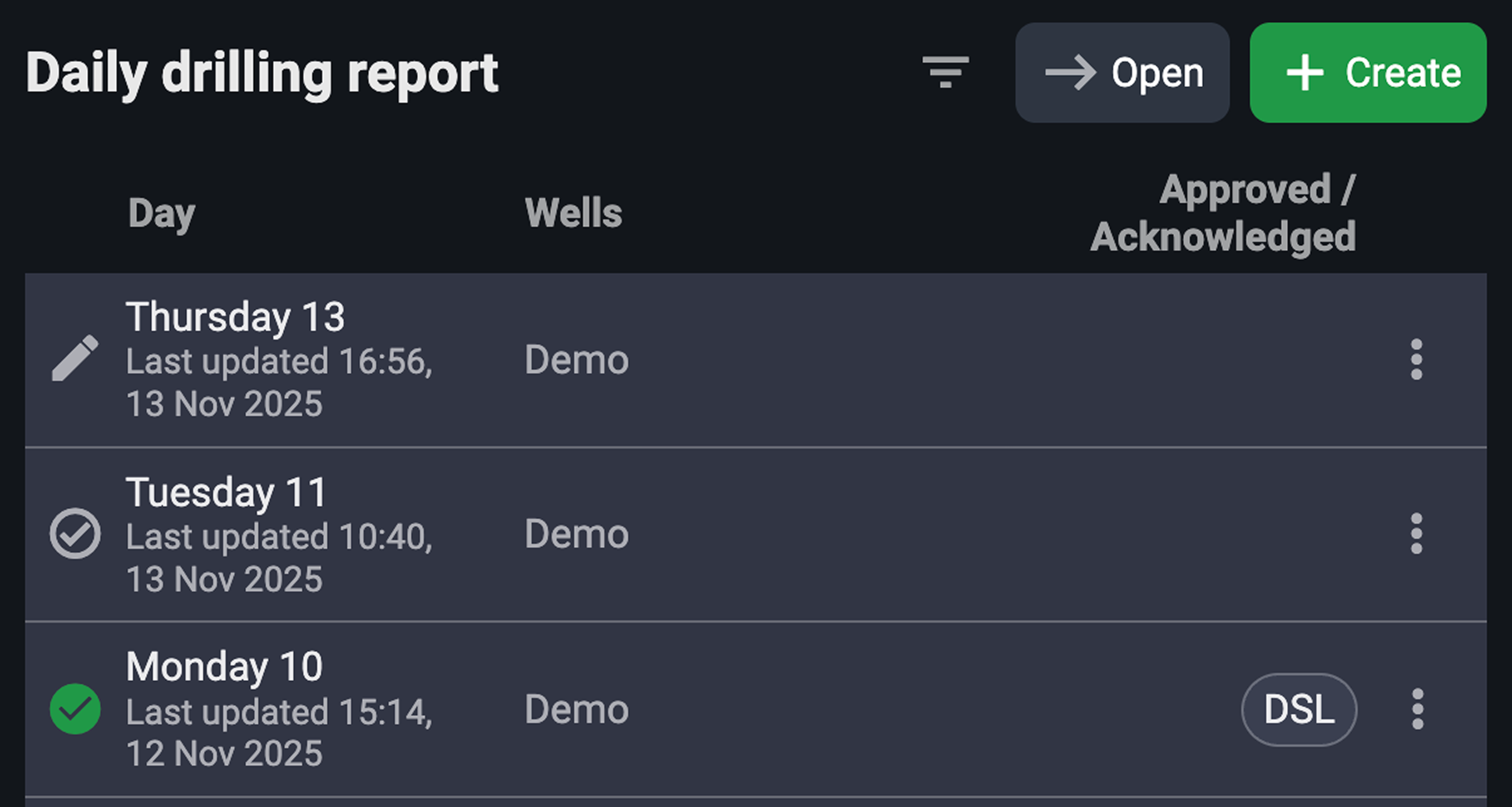Open the three-dot menu for Monday 10
The height and width of the screenshot is (807, 1512).
coord(1416,709)
